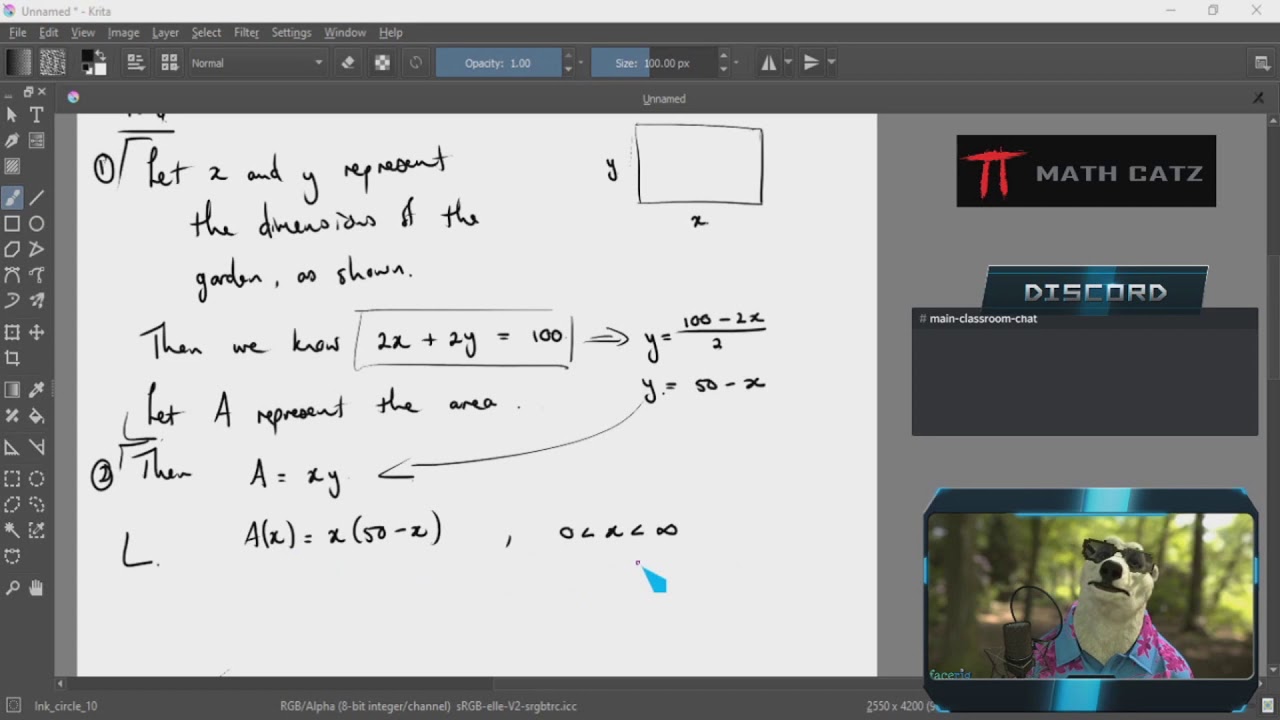Select the Move tool
The image size is (1280, 720).
click(x=37, y=332)
